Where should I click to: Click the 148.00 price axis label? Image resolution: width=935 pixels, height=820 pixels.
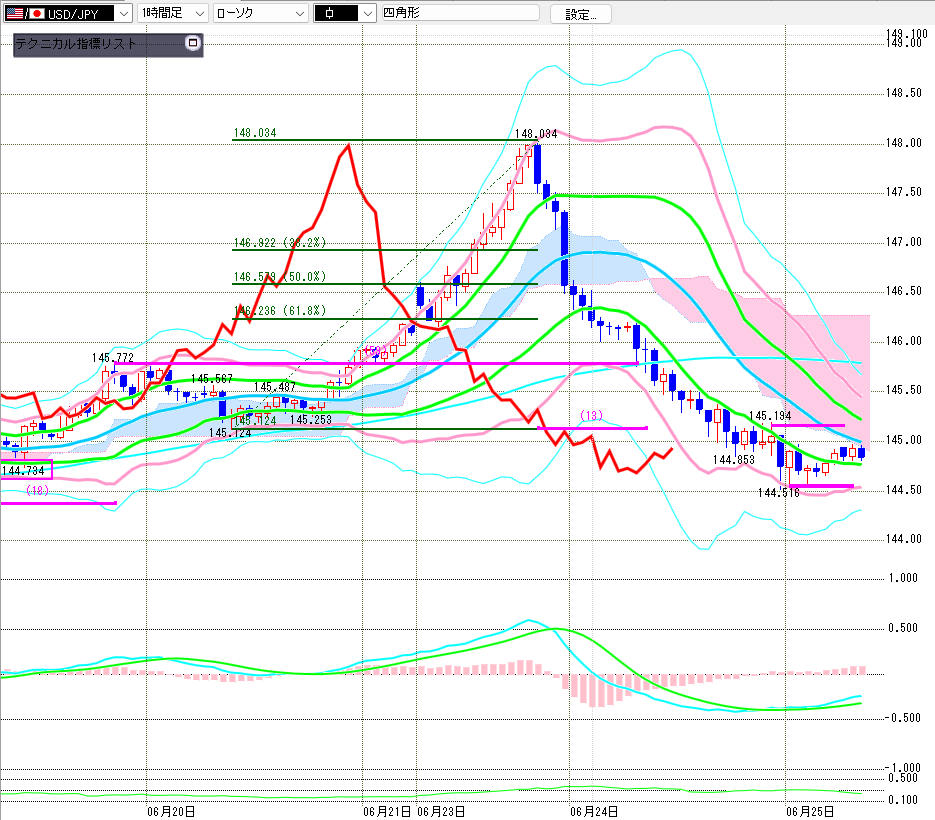(903, 143)
